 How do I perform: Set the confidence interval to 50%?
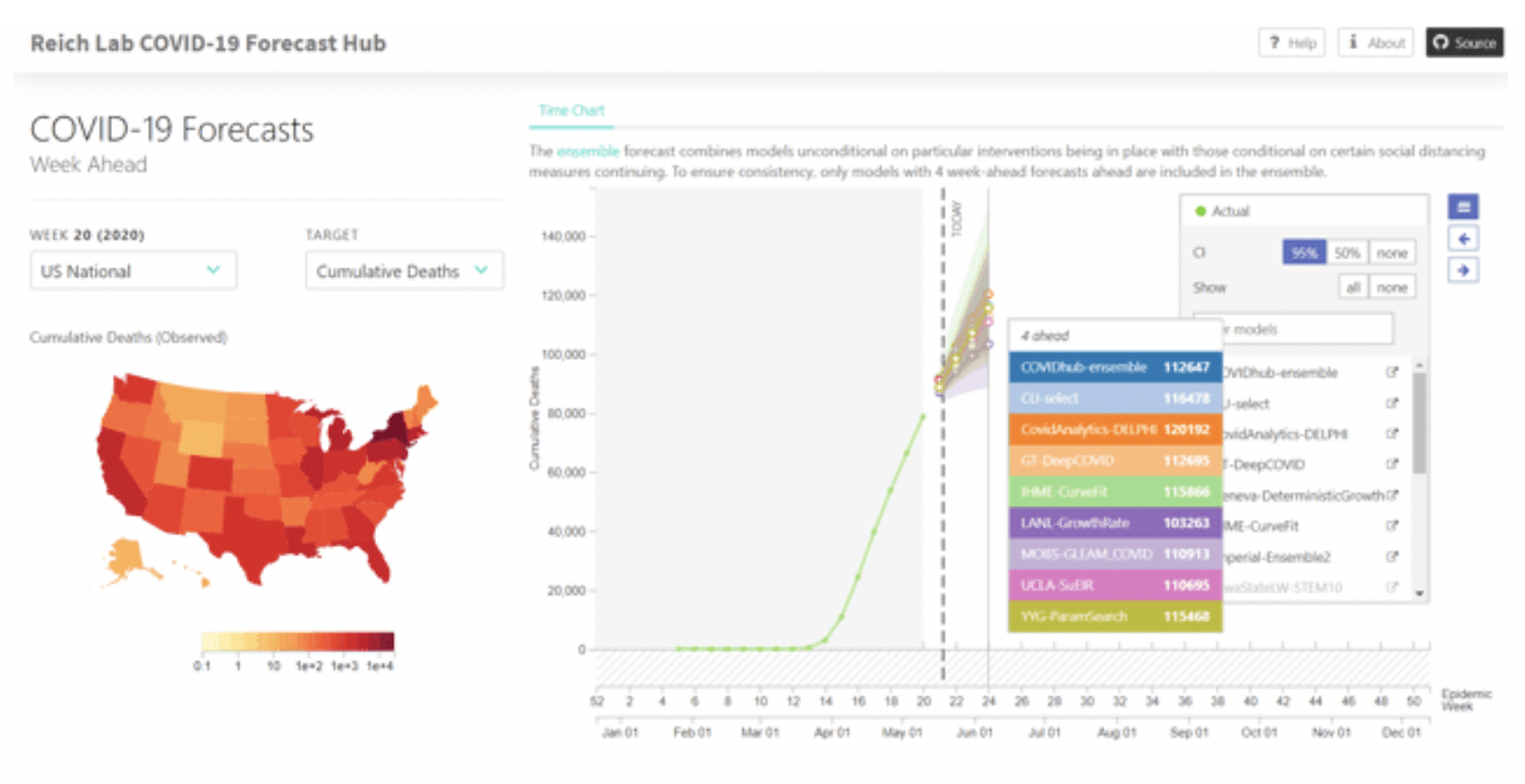point(1347,253)
